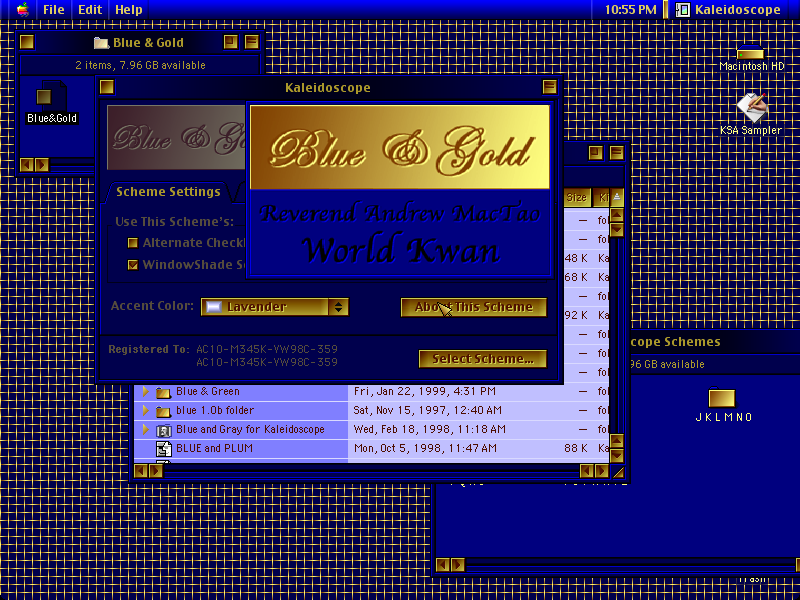Select the J K L M N O folder icon
This screenshot has width=800, height=600.
(722, 397)
